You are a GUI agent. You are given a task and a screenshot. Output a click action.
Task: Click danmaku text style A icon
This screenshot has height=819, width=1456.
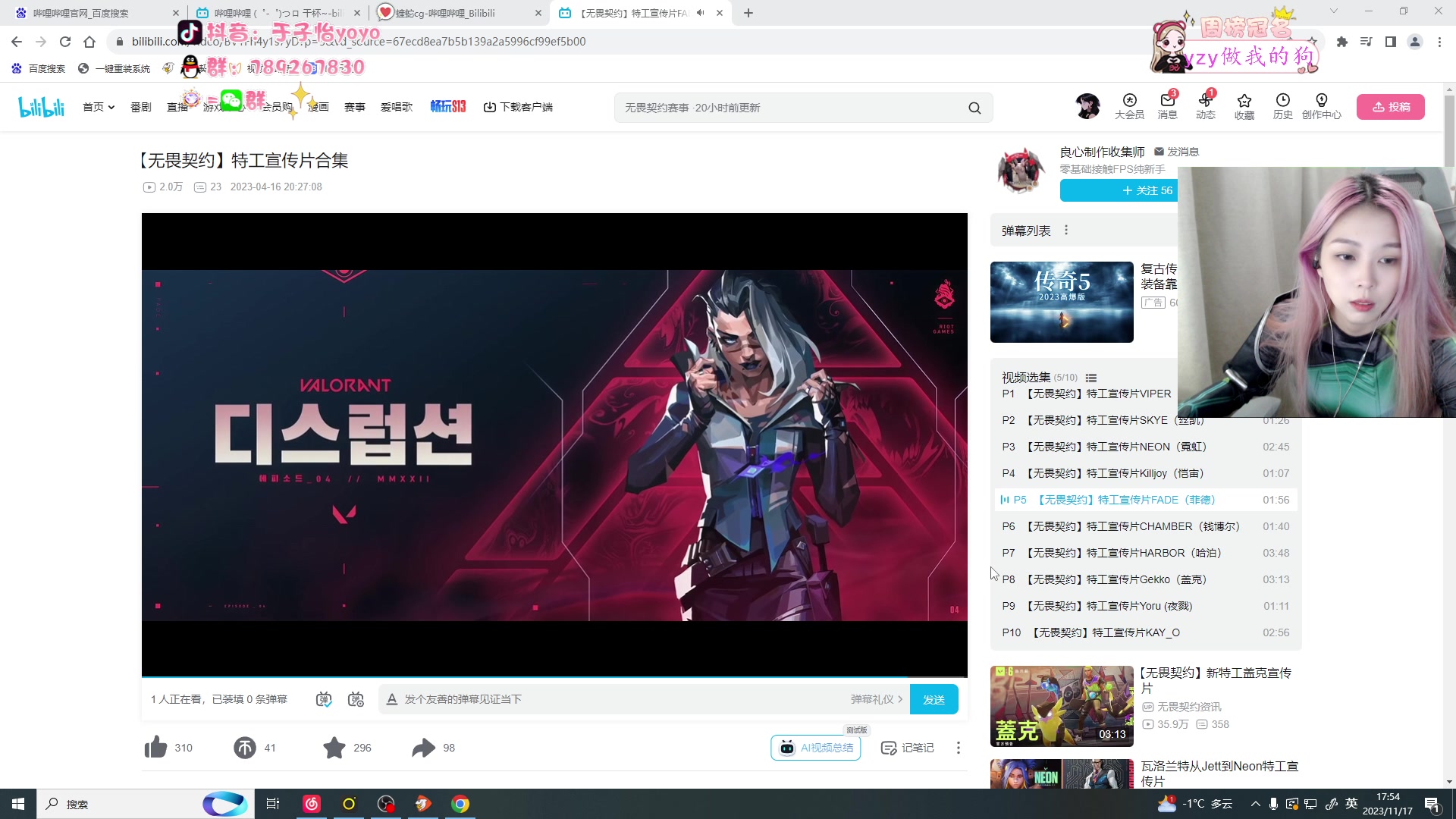tap(392, 699)
